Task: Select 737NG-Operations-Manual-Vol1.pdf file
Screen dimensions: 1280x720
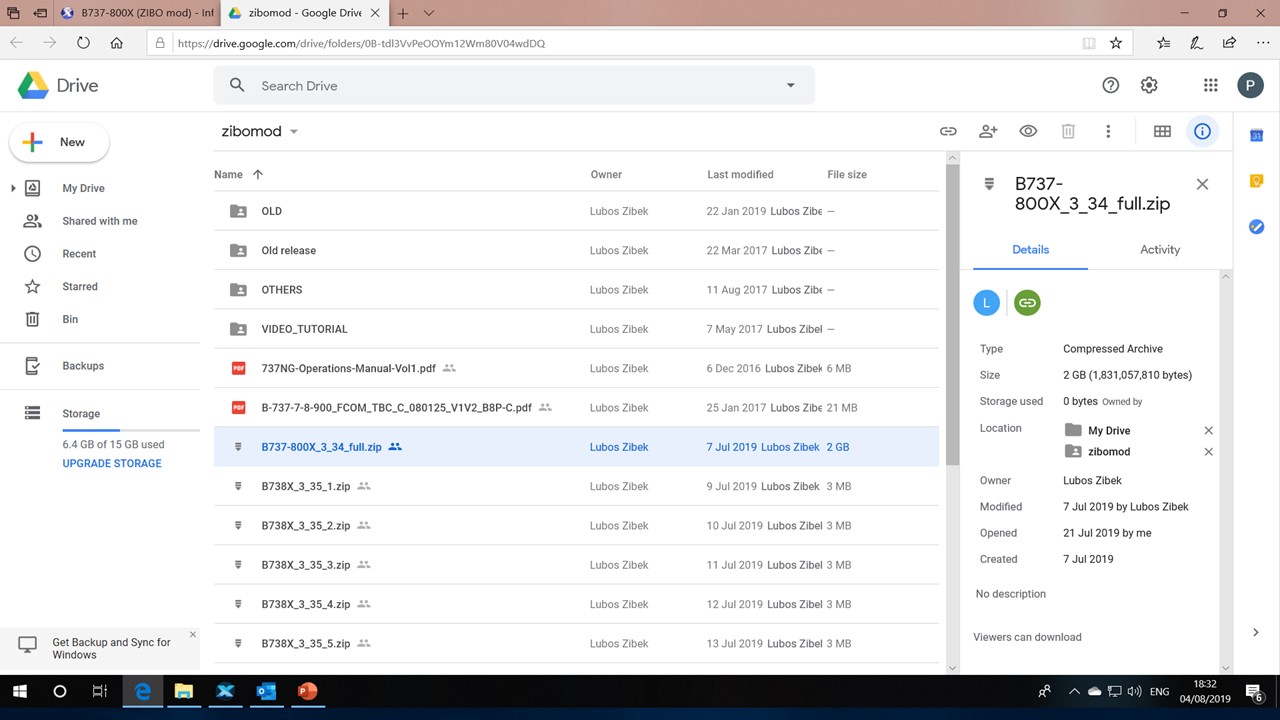Action: (x=576, y=368)
